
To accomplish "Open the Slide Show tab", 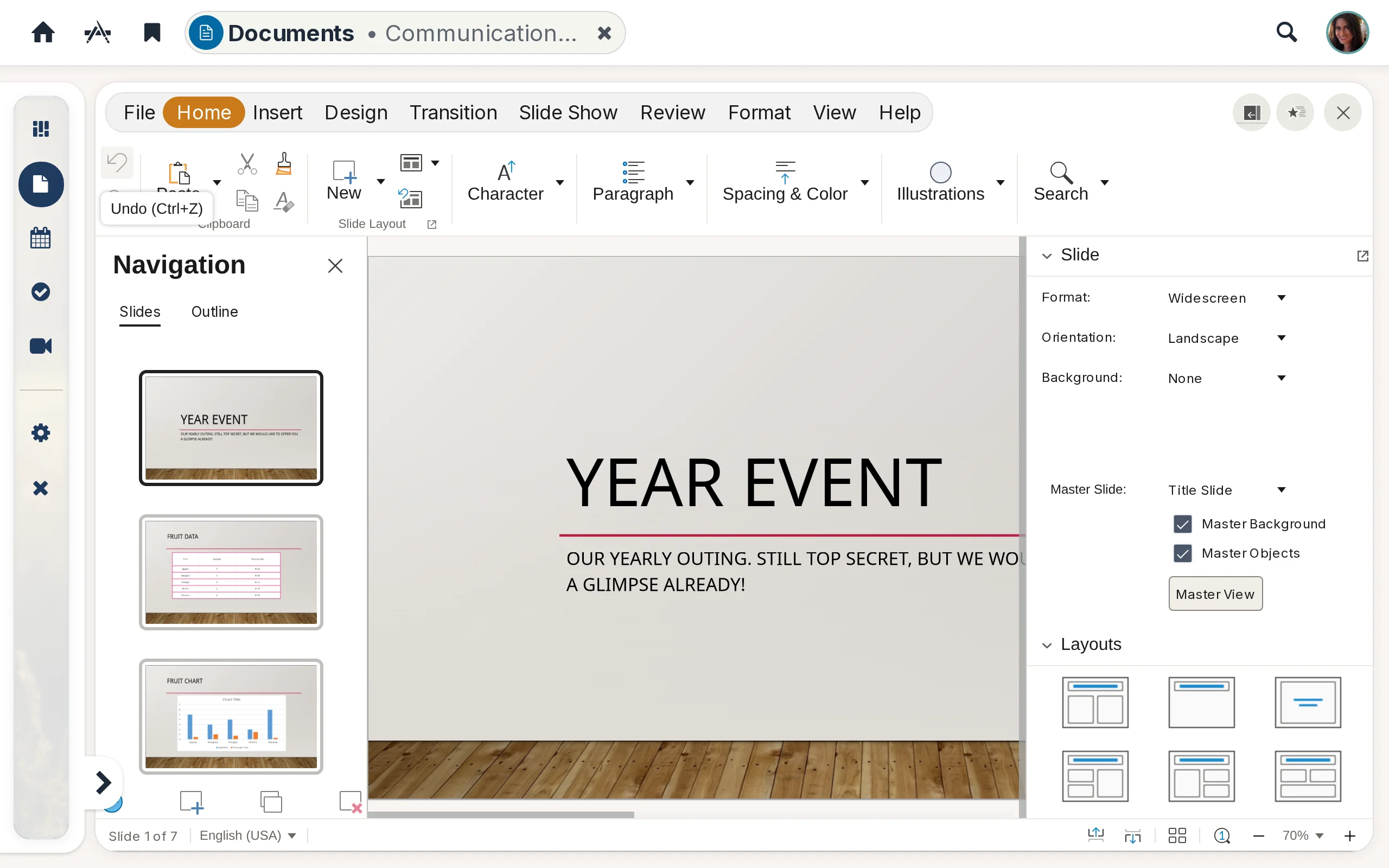I will pyautogui.click(x=568, y=112).
